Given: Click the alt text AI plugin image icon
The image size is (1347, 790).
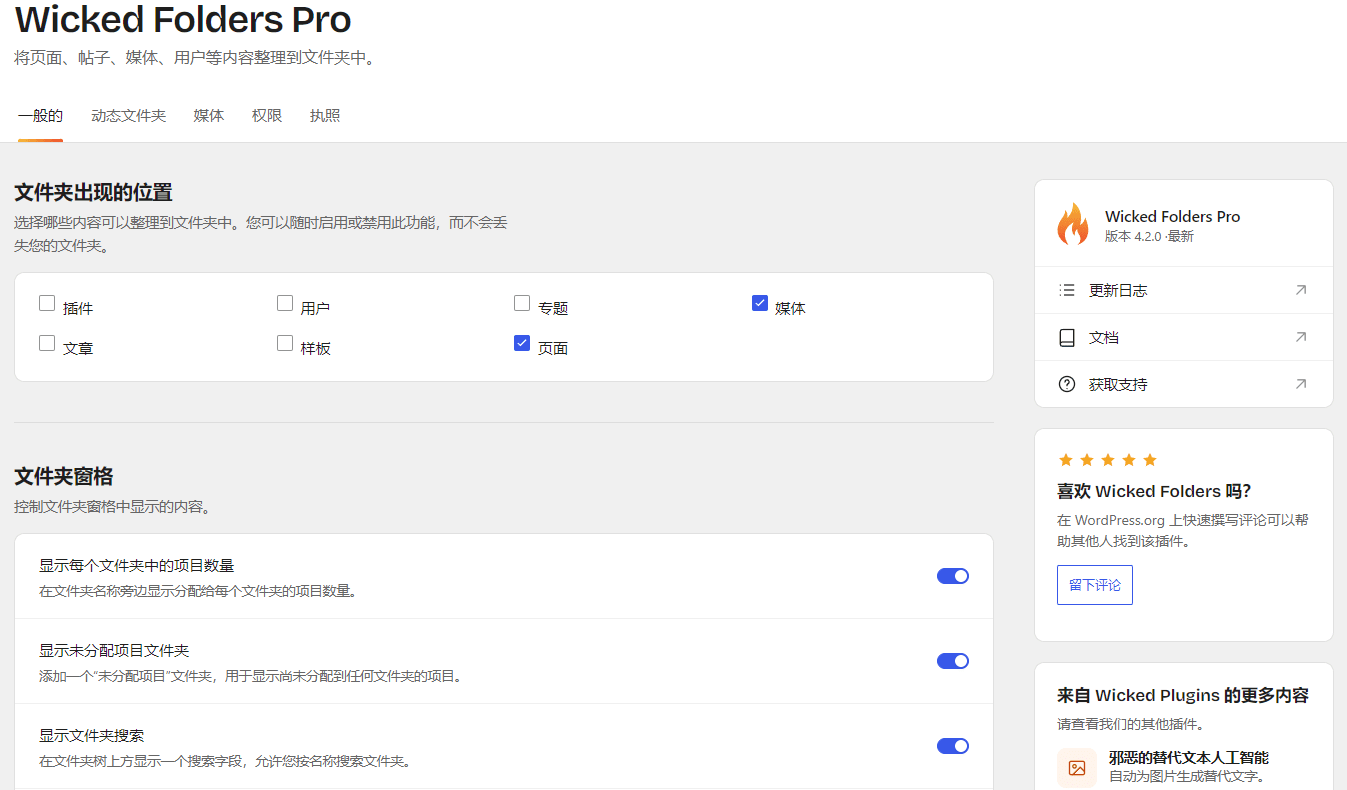Looking at the screenshot, I should [x=1077, y=768].
